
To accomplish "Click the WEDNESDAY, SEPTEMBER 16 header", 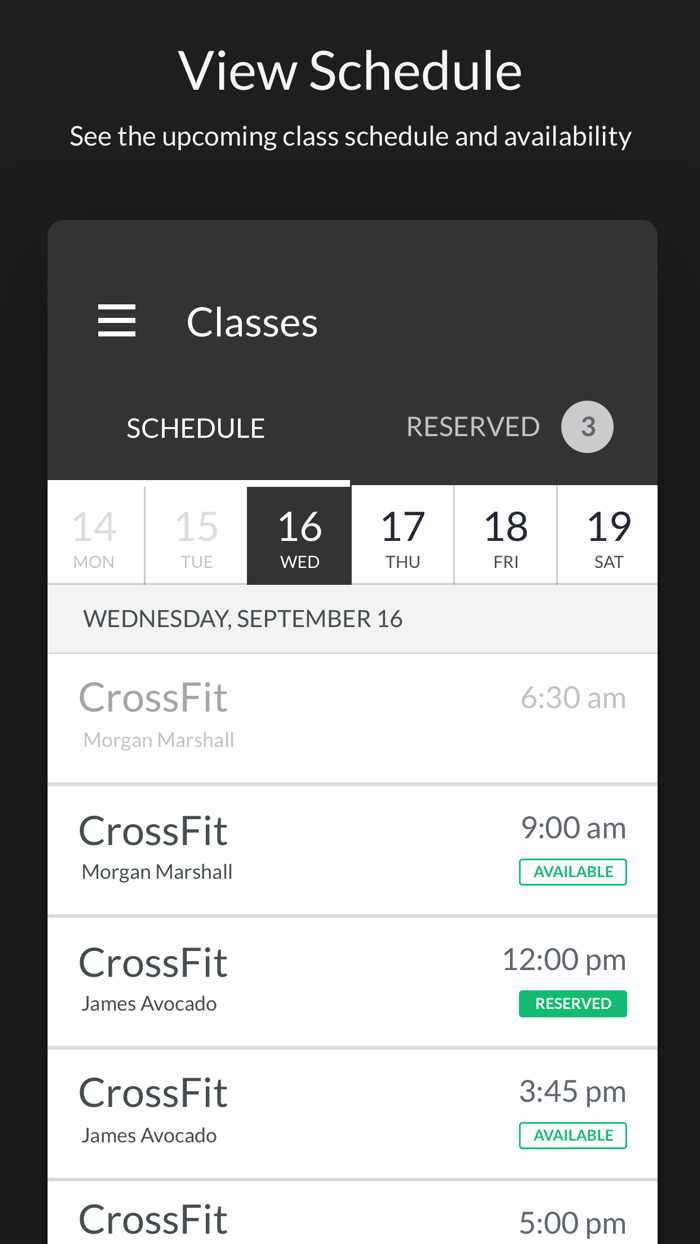I will pyautogui.click(x=243, y=618).
